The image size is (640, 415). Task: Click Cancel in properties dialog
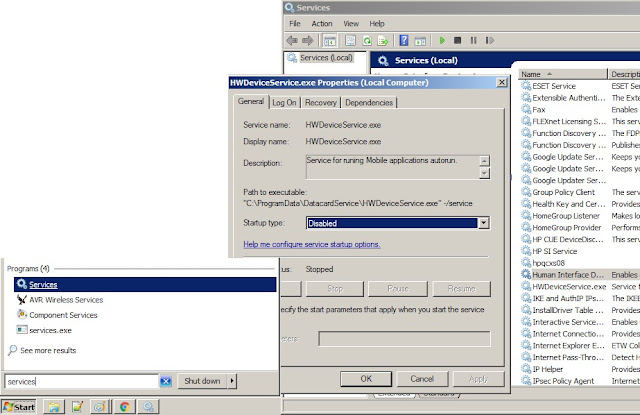pos(422,379)
